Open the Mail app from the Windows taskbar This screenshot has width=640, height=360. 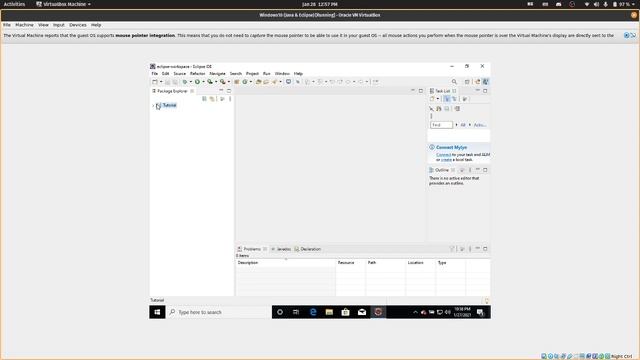click(362, 312)
